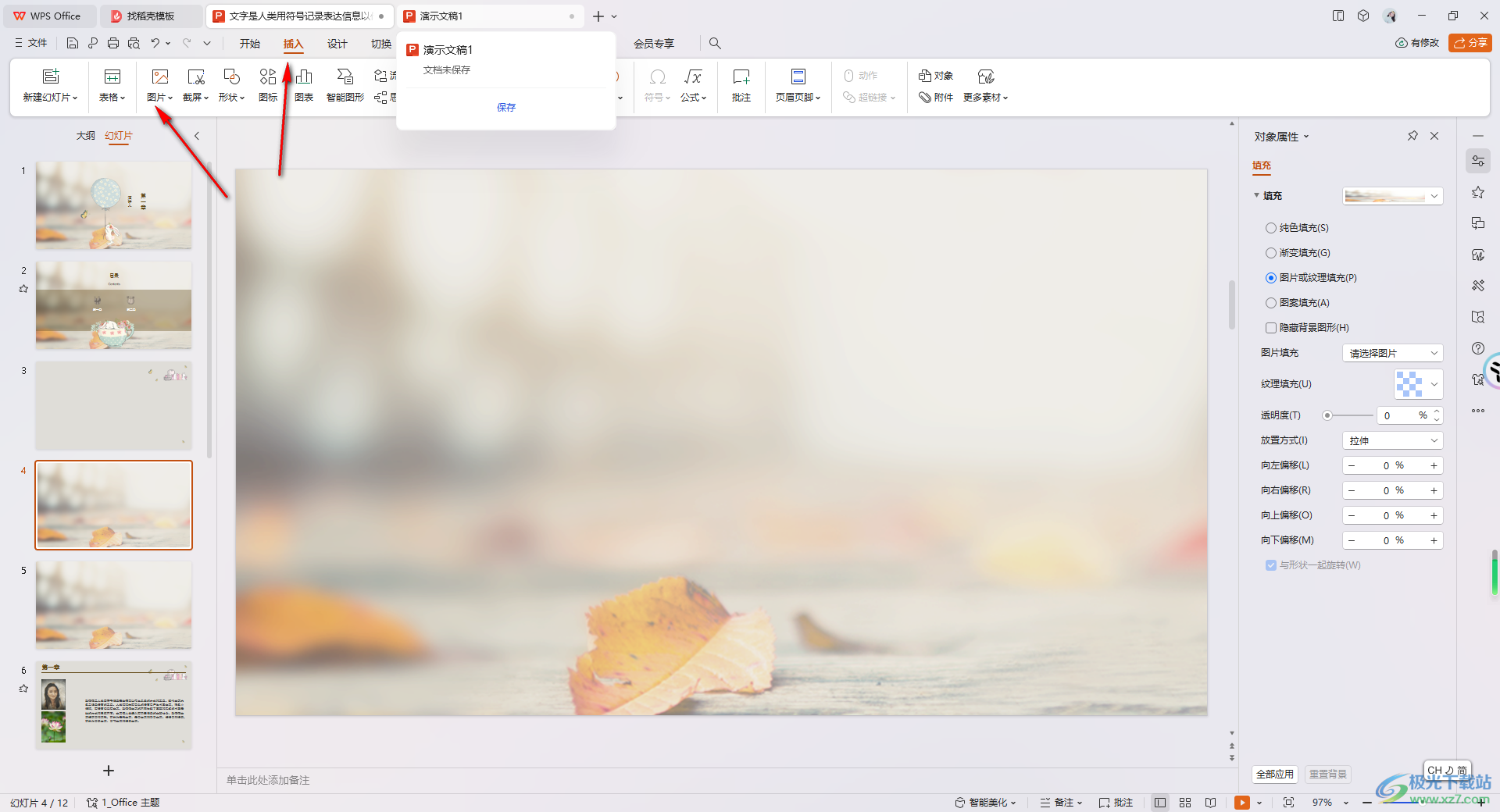Select Gradient fill (渐变填充) radio button
1500x812 pixels.
[1271, 253]
